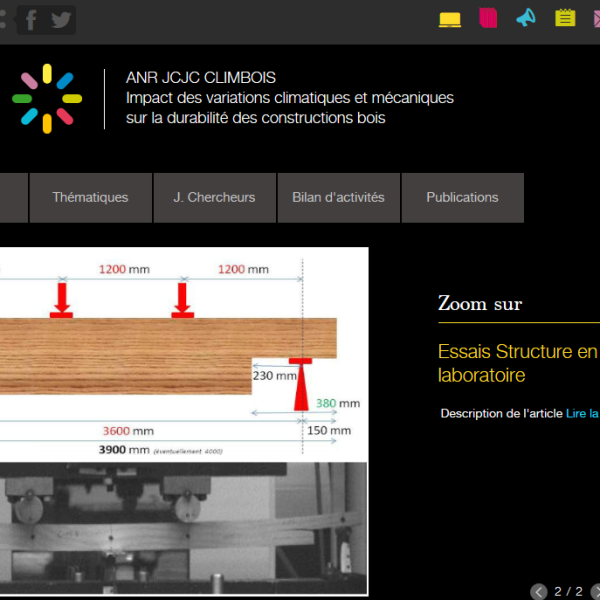The height and width of the screenshot is (600, 600).
Task: Go to the Publications menu item
Action: pyautogui.click(x=462, y=198)
